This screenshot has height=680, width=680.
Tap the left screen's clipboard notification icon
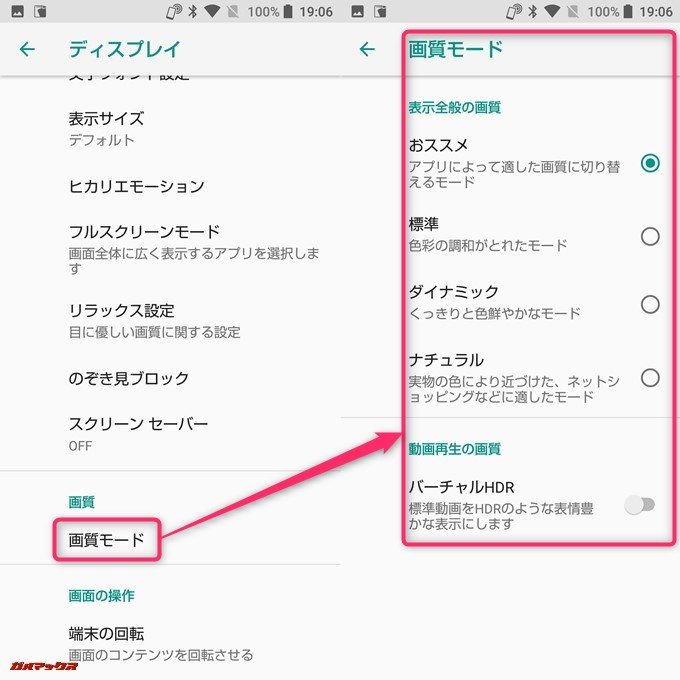click(x=40, y=11)
